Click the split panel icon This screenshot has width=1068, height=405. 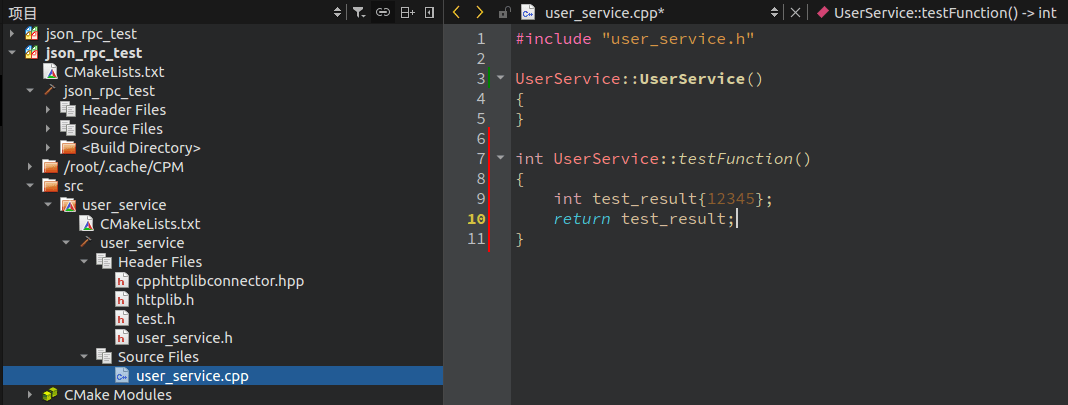pos(407,12)
